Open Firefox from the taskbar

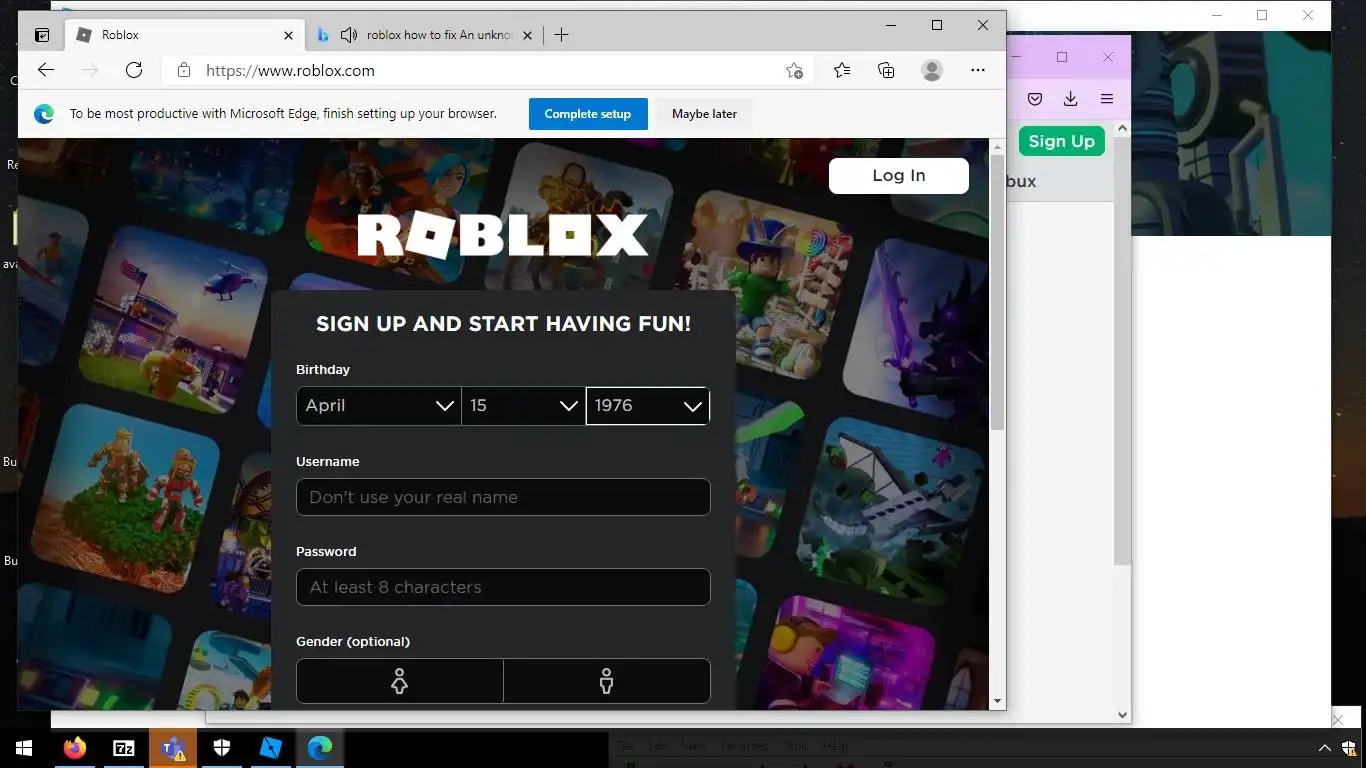click(x=75, y=748)
